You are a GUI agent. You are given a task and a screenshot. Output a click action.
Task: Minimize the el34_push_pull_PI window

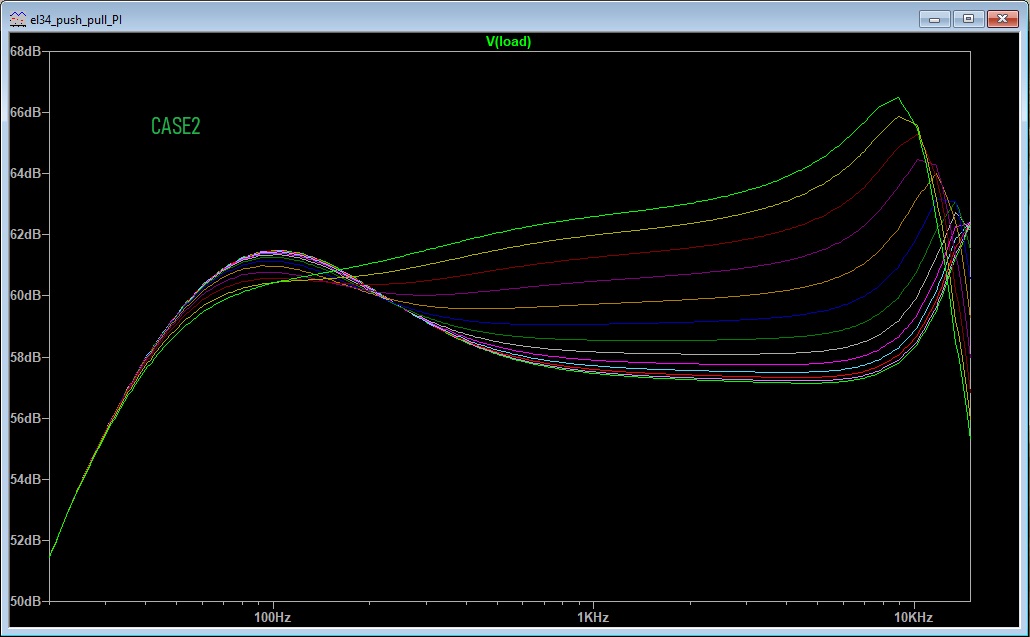[x=935, y=19]
